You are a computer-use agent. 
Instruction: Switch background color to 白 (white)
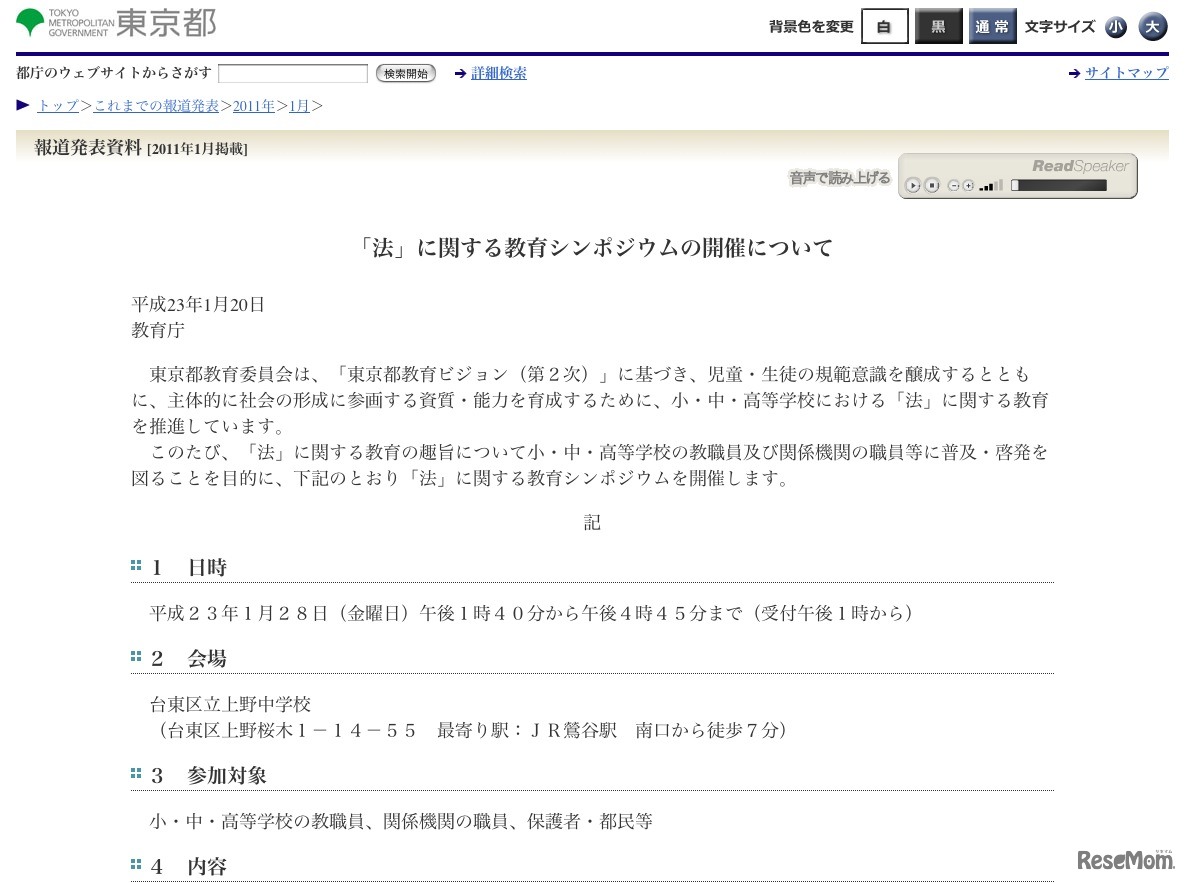(x=884, y=27)
